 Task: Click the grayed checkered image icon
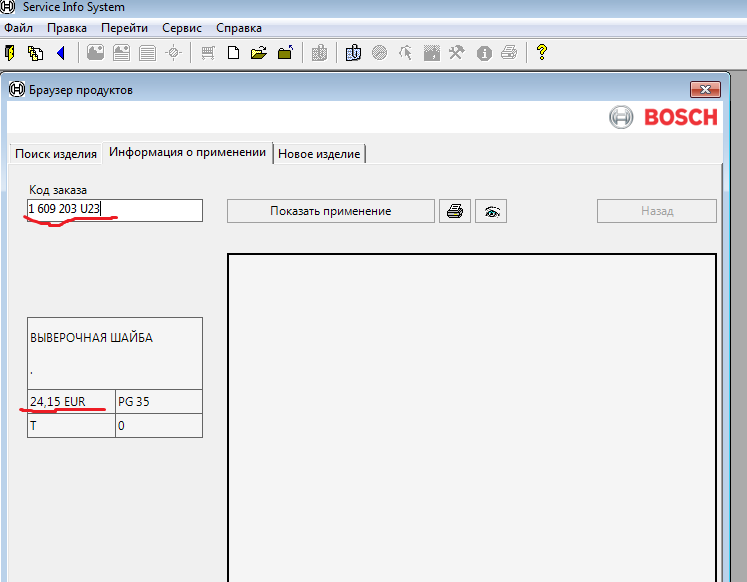(x=432, y=53)
